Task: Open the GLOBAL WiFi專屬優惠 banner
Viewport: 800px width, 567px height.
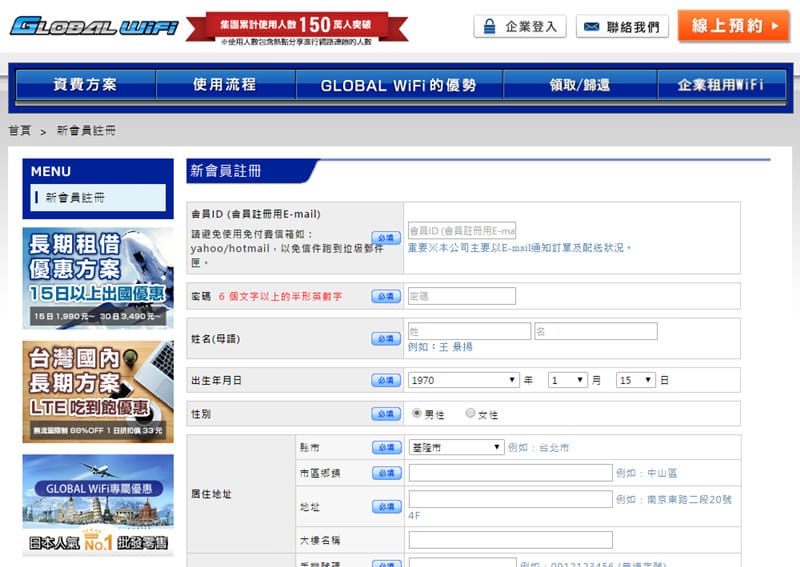Action: 98,504
